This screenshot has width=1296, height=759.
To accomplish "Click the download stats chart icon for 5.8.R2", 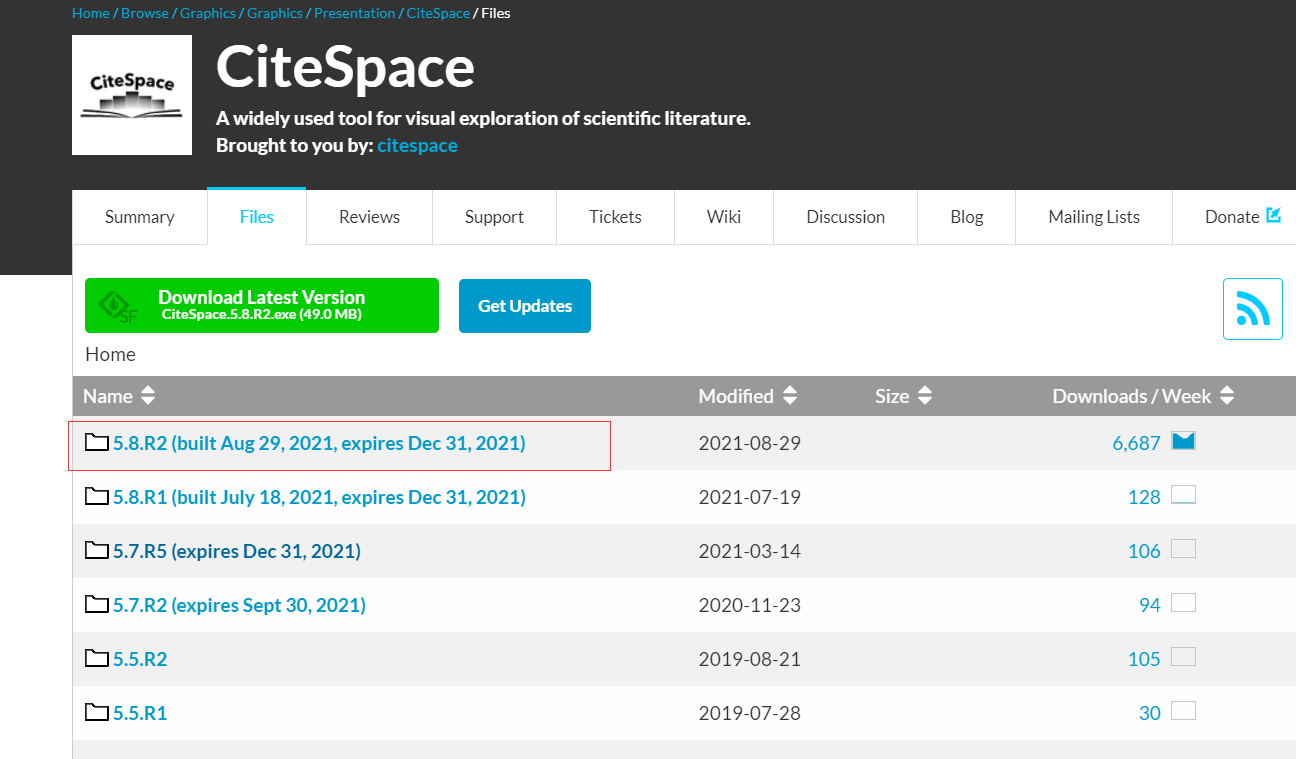I will coord(1184,441).
